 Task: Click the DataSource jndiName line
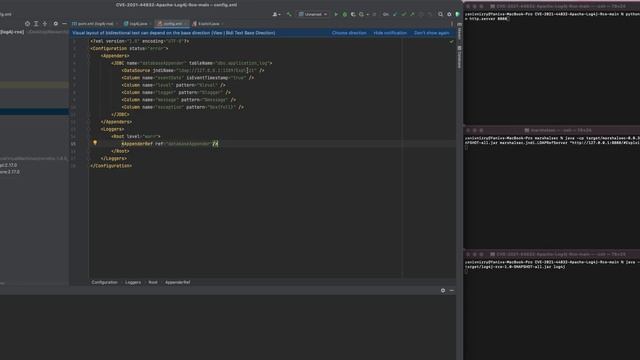193,70
